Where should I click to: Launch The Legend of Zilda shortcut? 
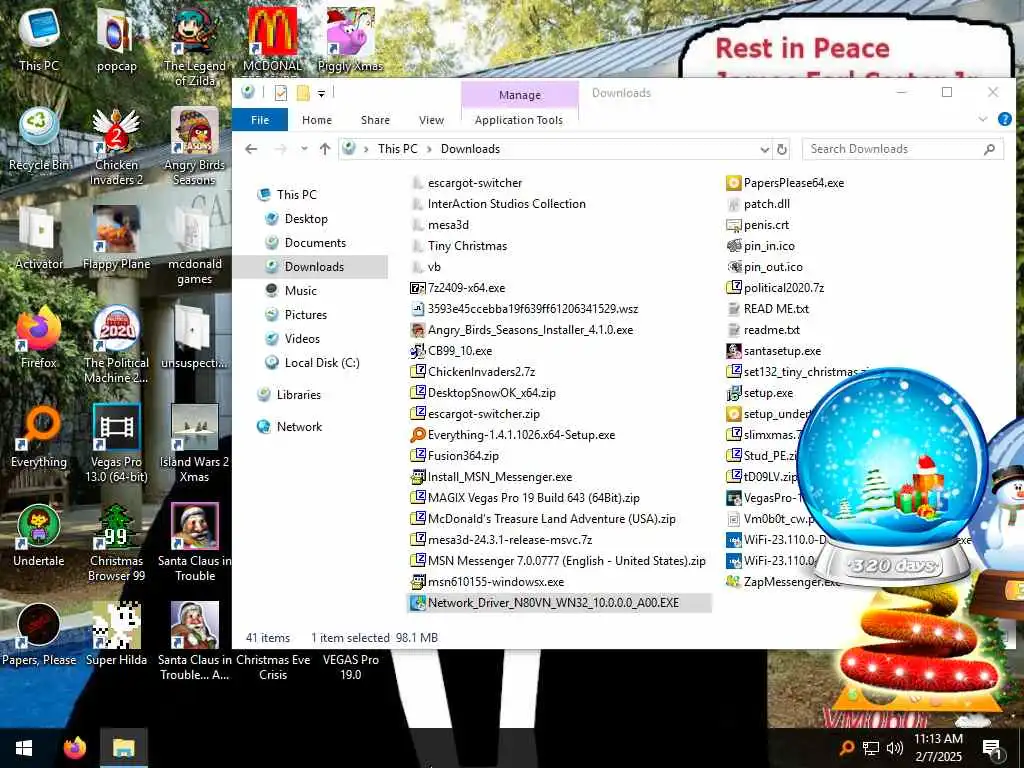tap(195, 47)
